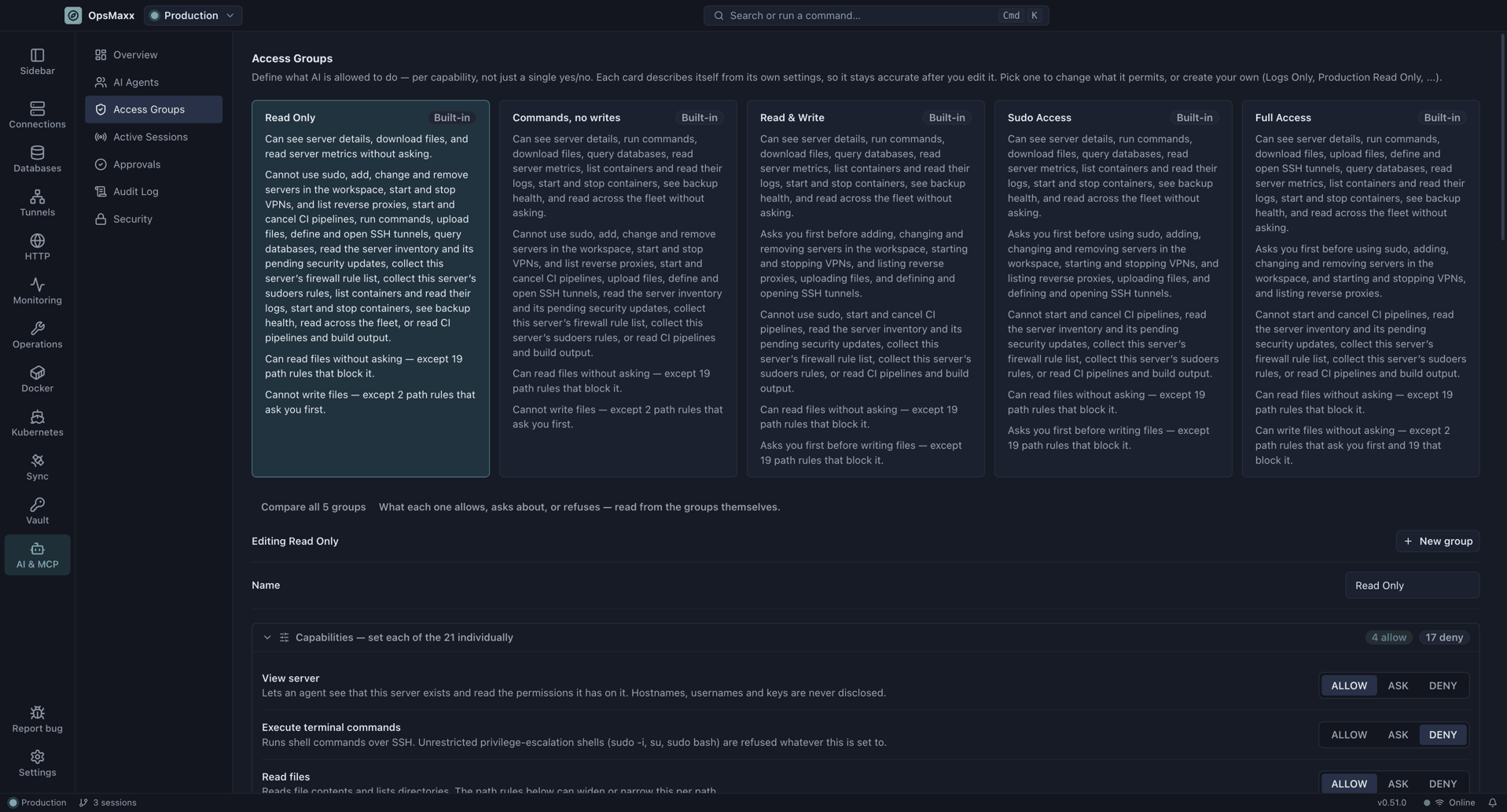This screenshot has height=812, width=1507.
Task: Open the Operations wrench icon
Action: tap(37, 329)
